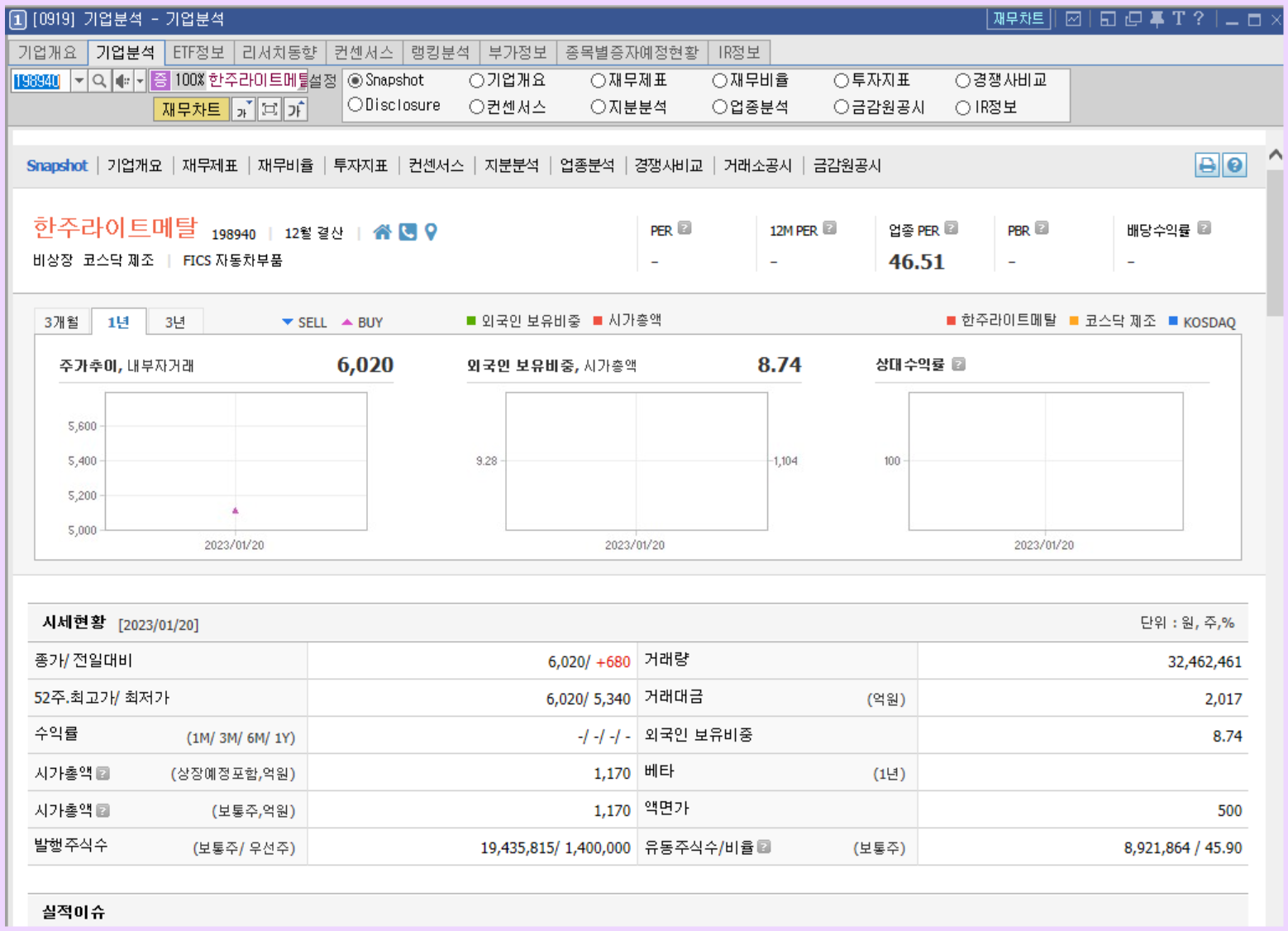Click the chart icon in title bar

[x=1073, y=19]
